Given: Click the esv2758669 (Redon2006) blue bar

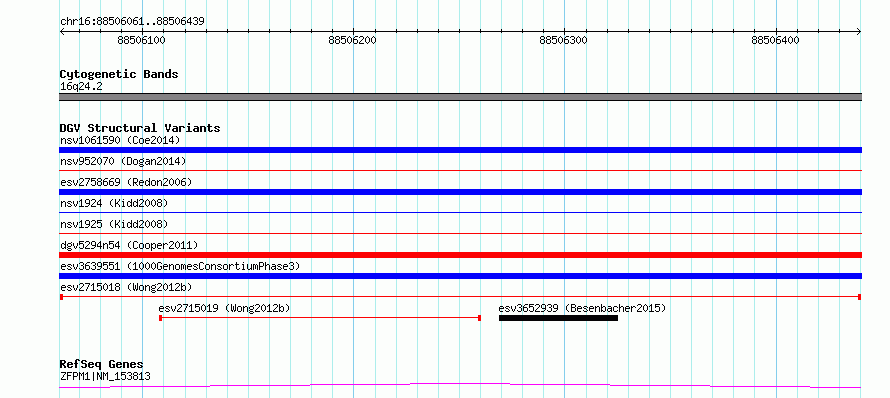Looking at the screenshot, I should (x=460, y=192).
